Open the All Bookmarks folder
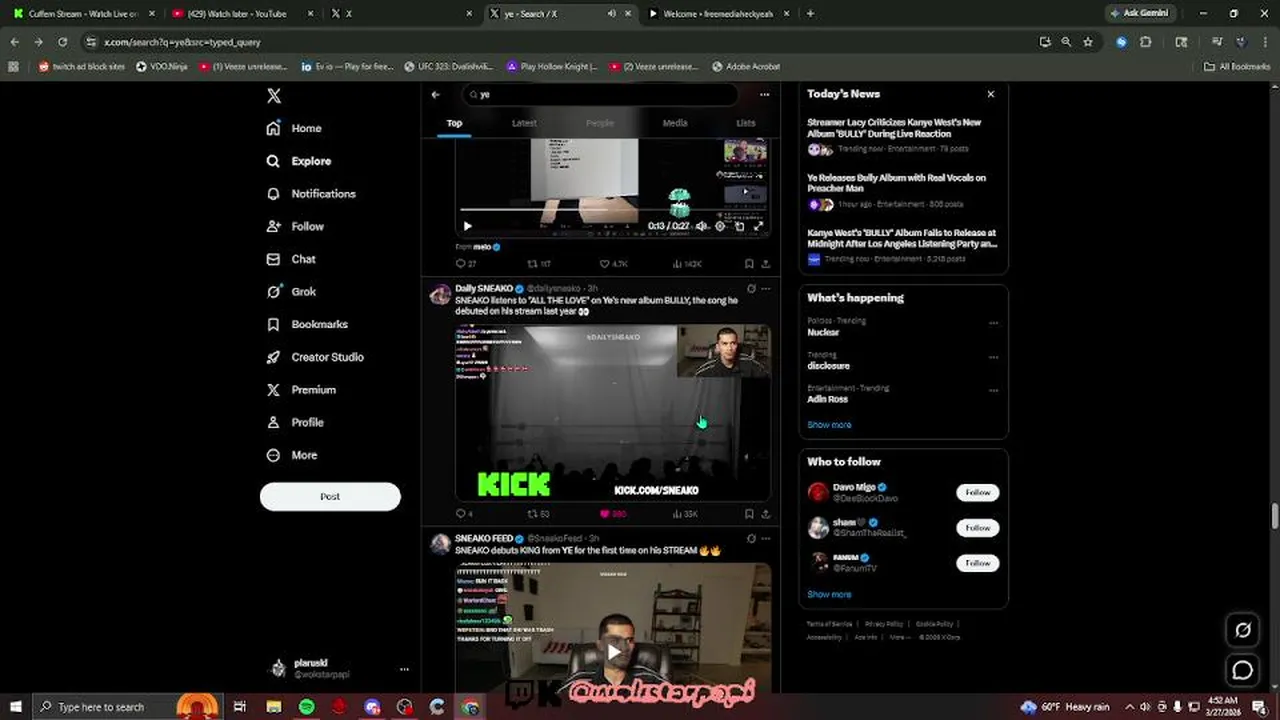 pos(1237,66)
